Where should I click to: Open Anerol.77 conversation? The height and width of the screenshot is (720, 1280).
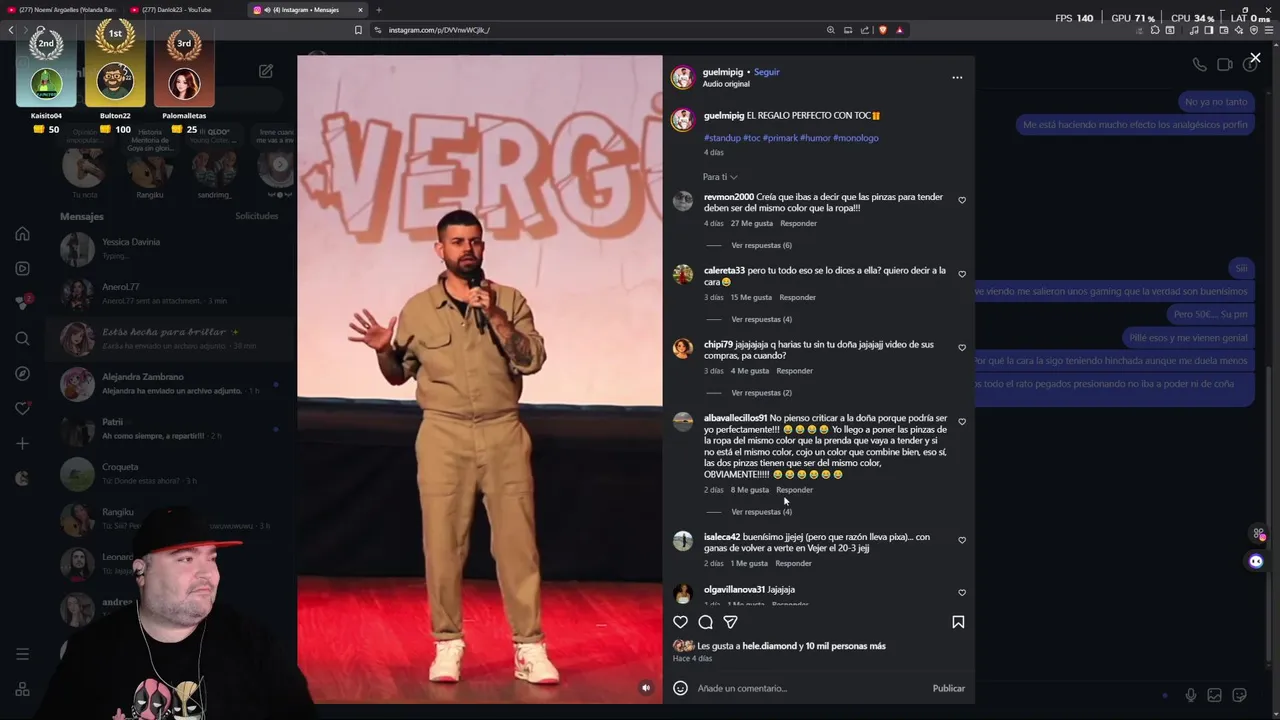[x=170, y=294]
